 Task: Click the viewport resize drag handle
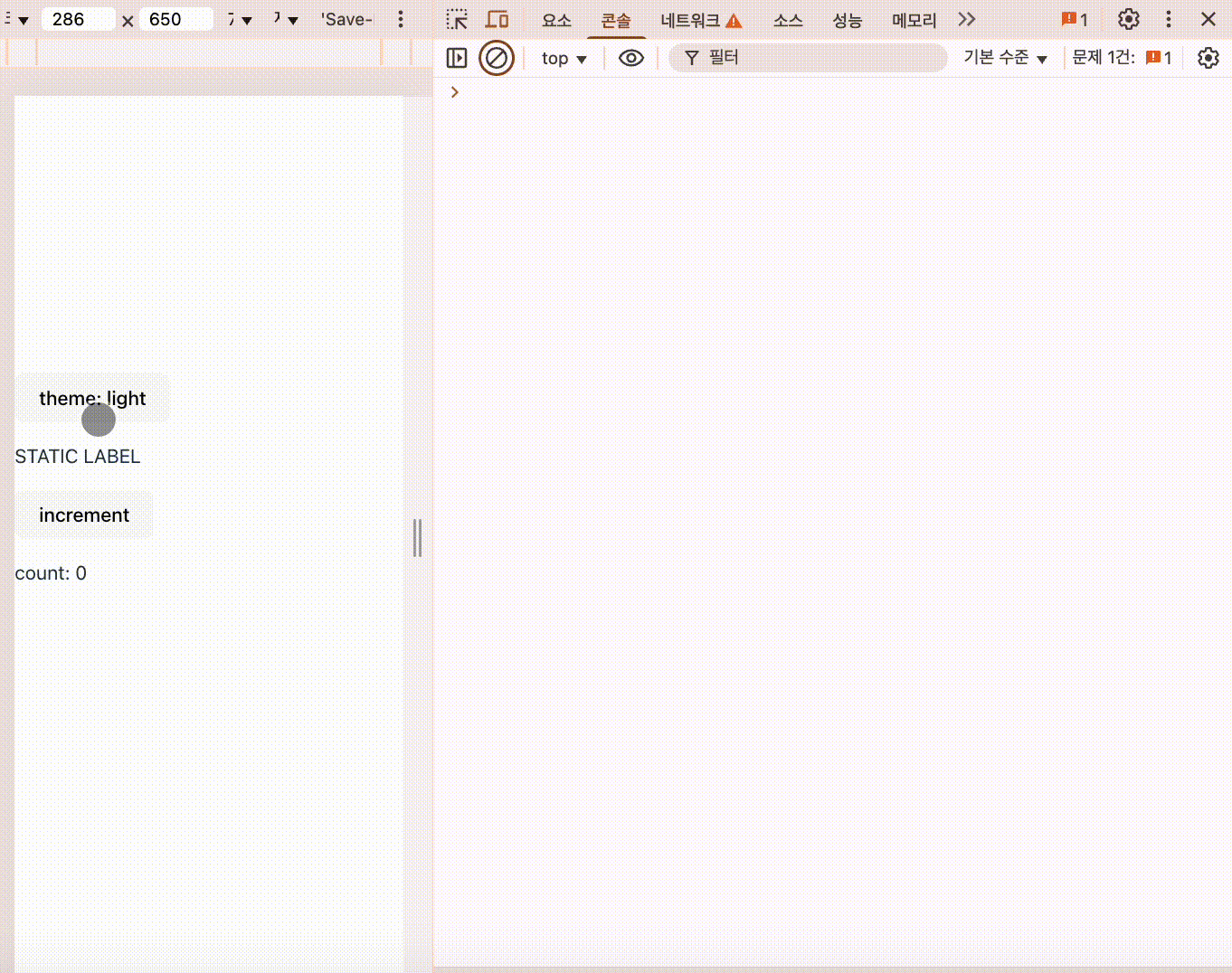417,538
